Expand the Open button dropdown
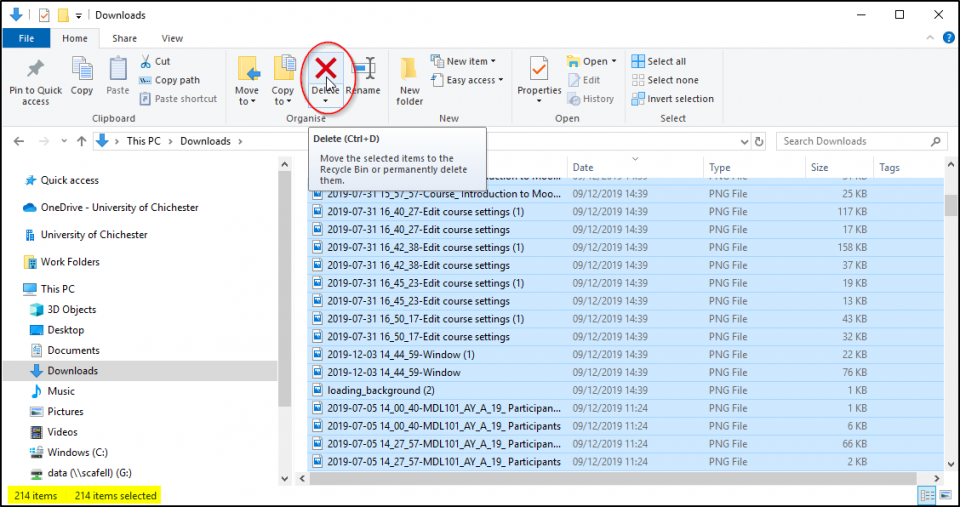This screenshot has height=507, width=960. point(613,61)
